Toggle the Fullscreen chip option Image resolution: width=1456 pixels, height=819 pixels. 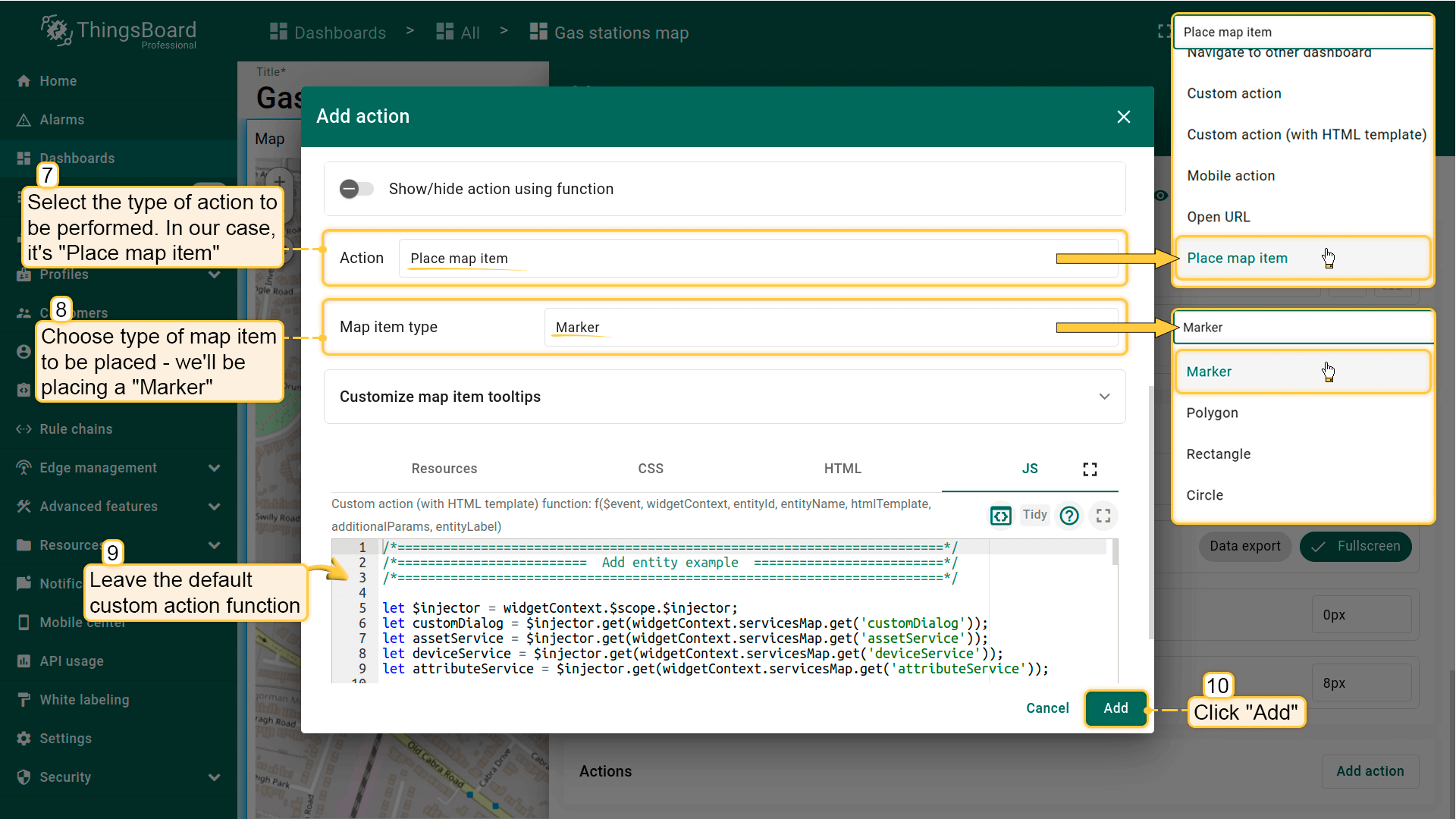click(1355, 546)
